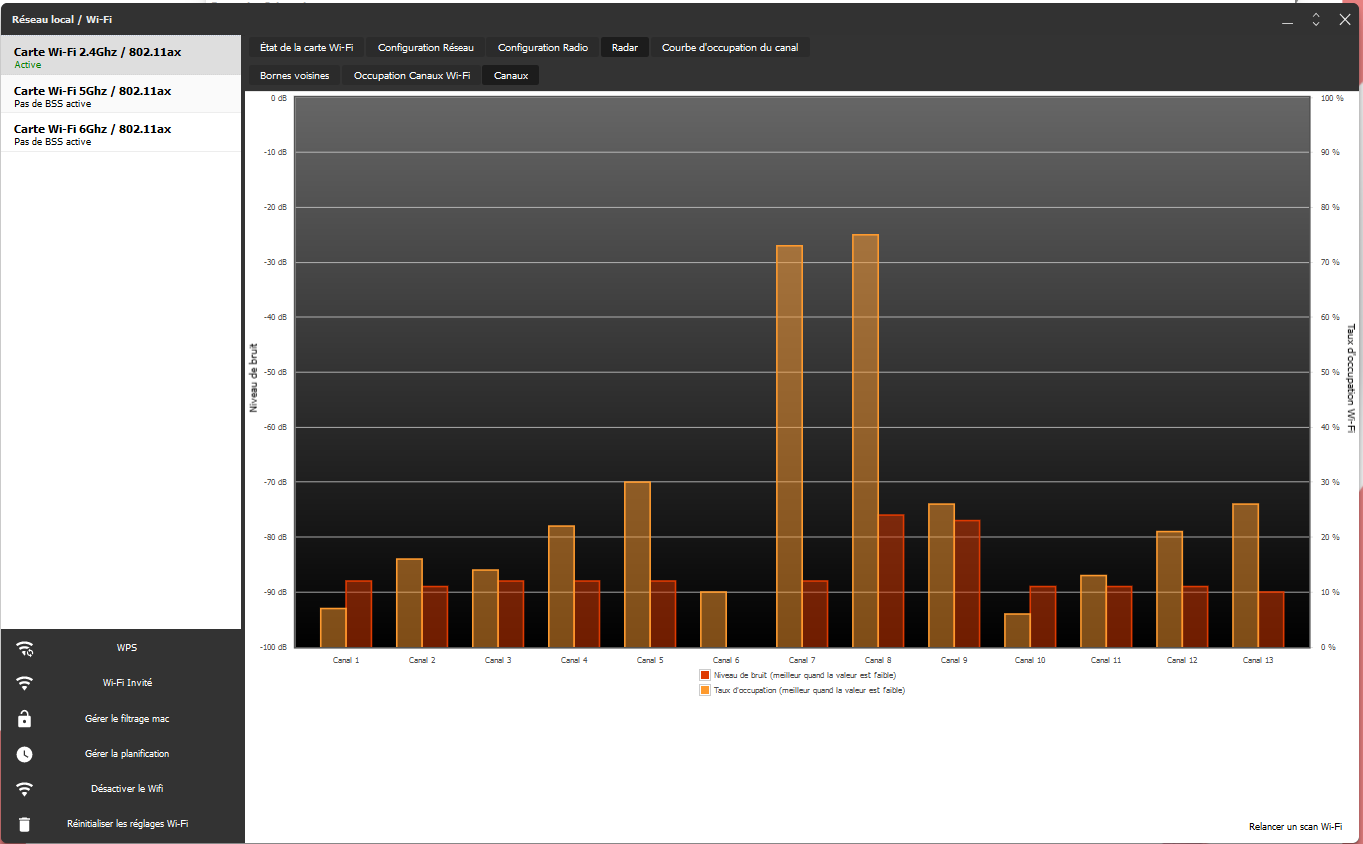
Task: Open the Configuration Radio tab
Action: click(x=543, y=47)
